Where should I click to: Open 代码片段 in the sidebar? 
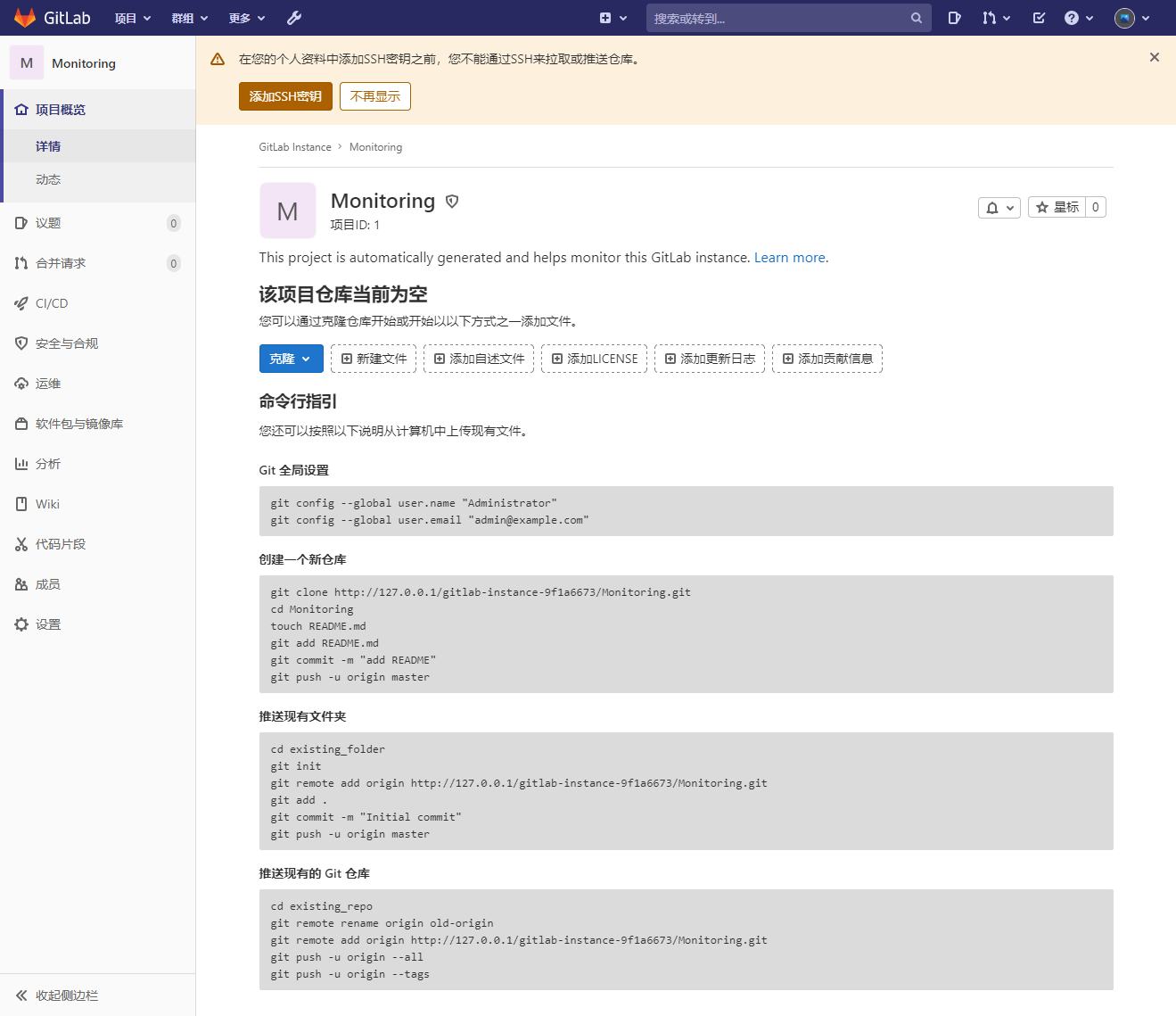coord(98,544)
